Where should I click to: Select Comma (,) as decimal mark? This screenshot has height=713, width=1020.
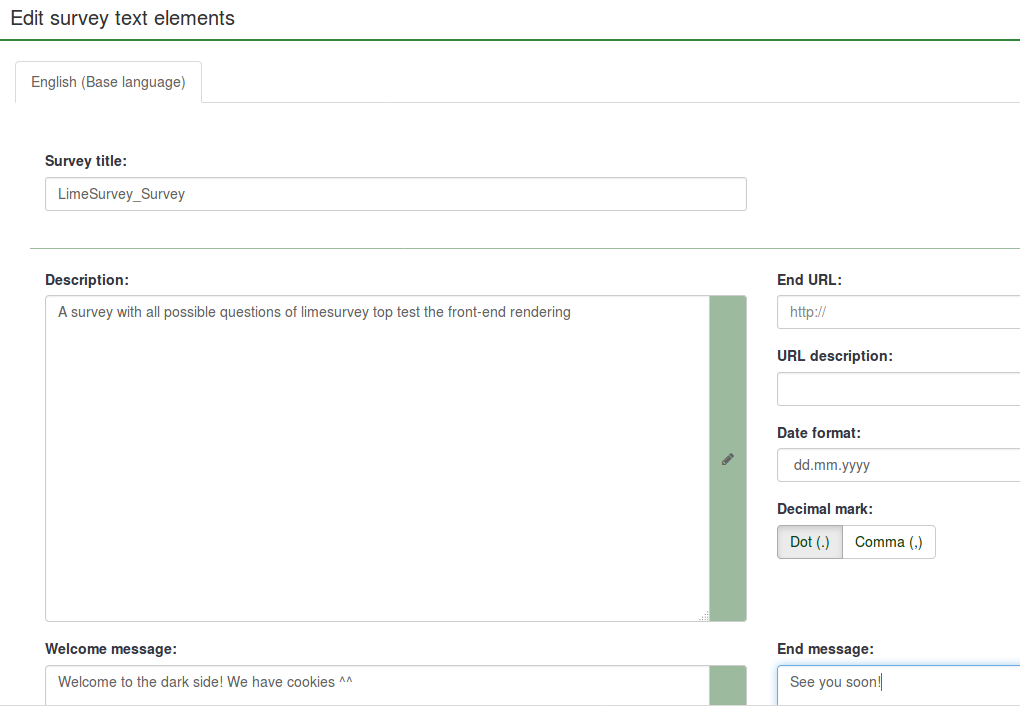tap(888, 542)
